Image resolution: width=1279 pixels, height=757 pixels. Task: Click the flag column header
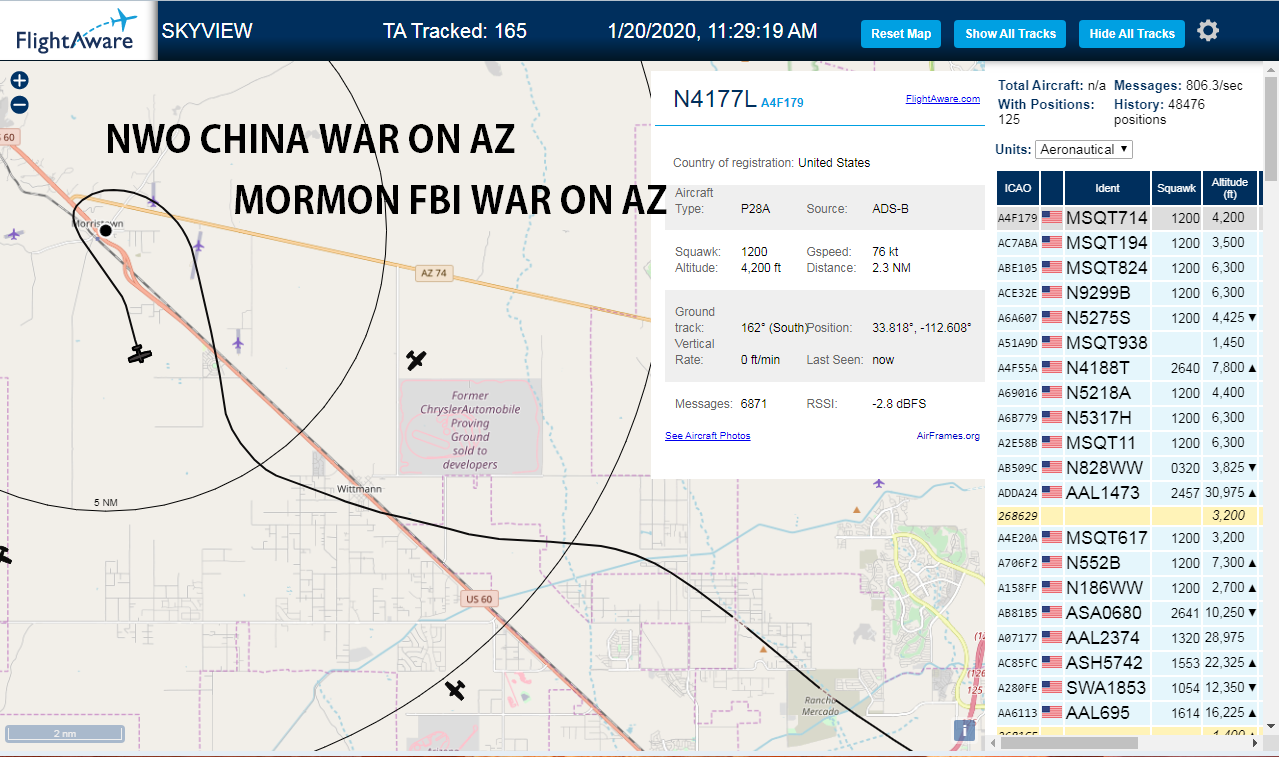(1052, 188)
